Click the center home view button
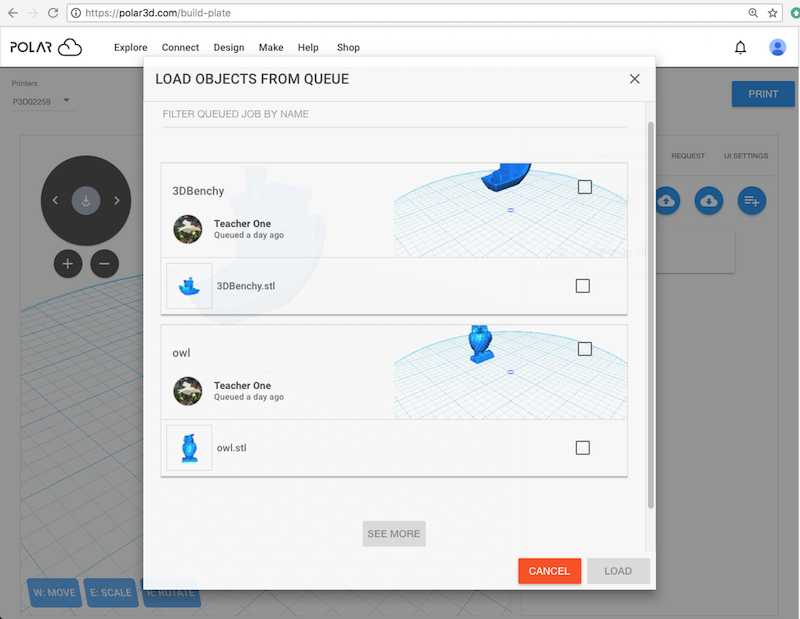The height and width of the screenshot is (619, 800). [x=86, y=201]
